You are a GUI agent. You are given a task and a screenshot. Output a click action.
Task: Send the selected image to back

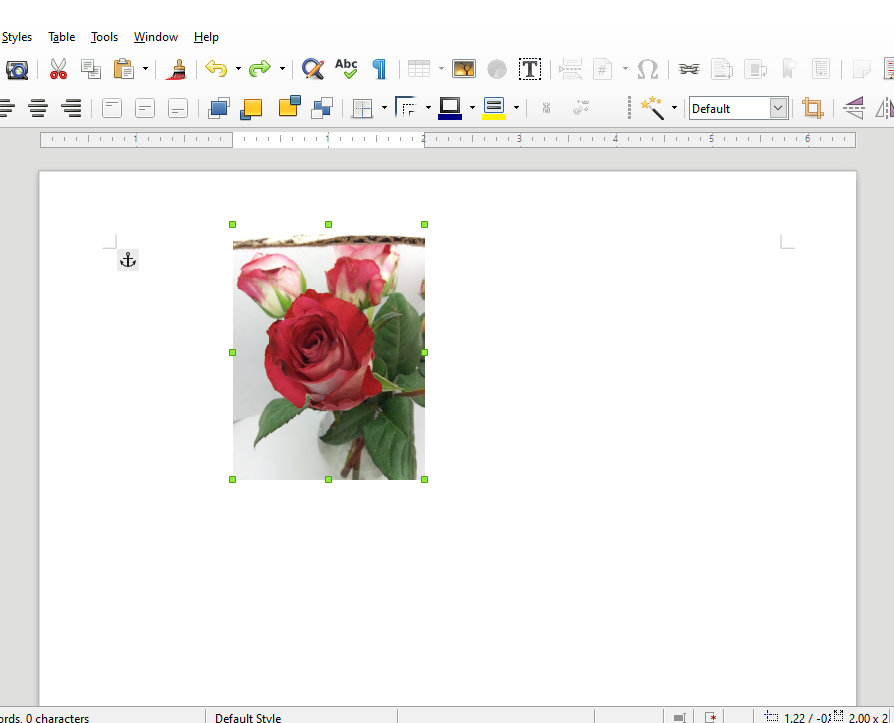pyautogui.click(x=321, y=107)
